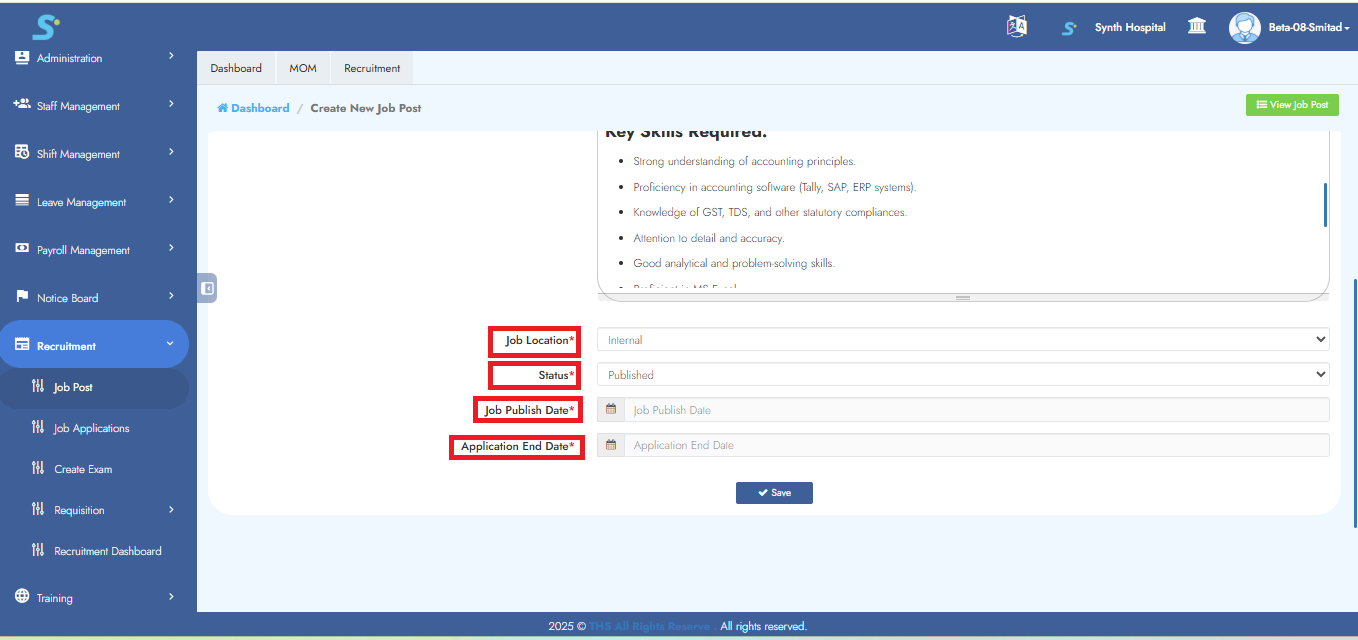Switch to the MOM tab

pyautogui.click(x=303, y=68)
